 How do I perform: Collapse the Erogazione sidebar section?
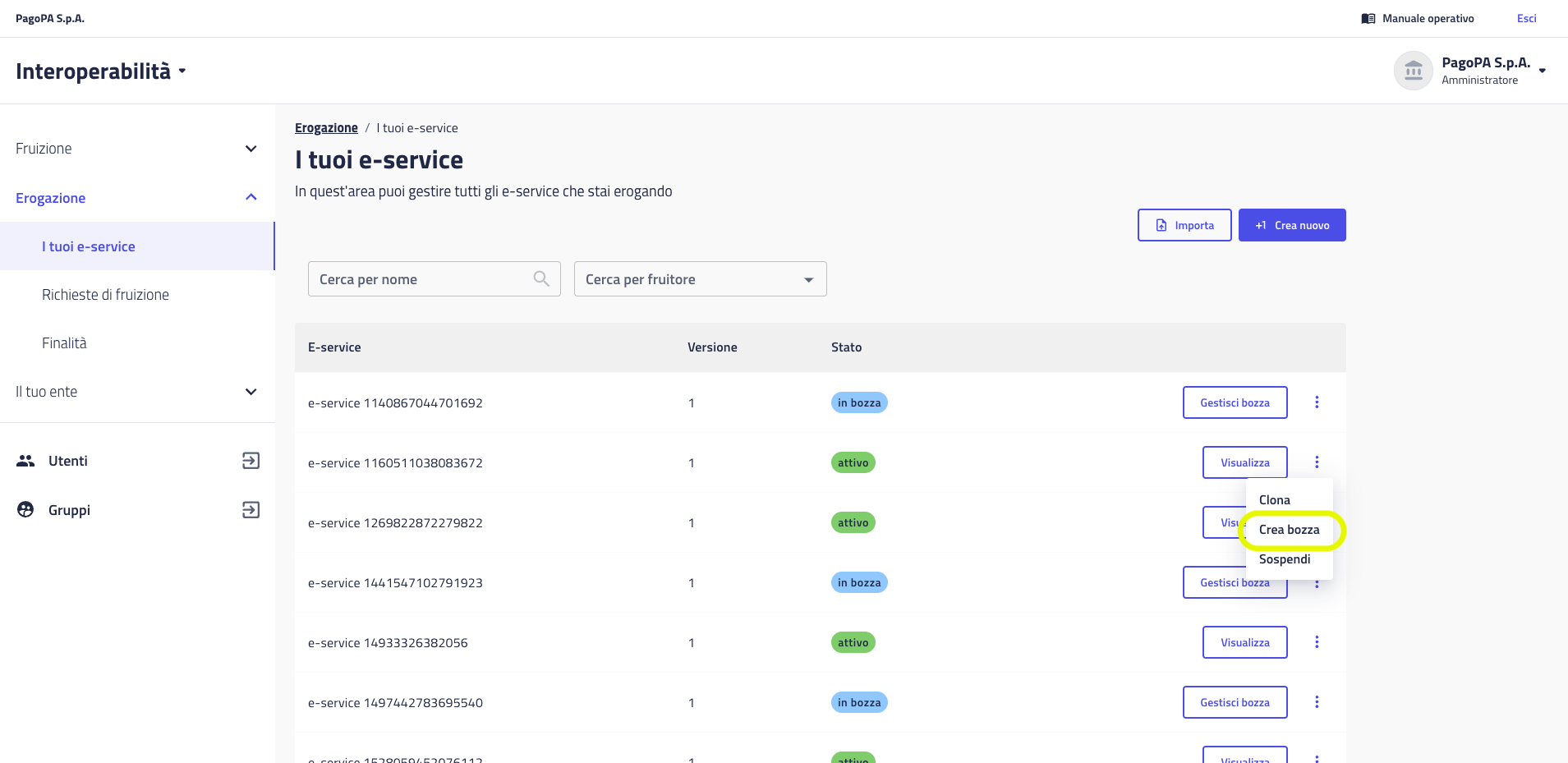(251, 197)
